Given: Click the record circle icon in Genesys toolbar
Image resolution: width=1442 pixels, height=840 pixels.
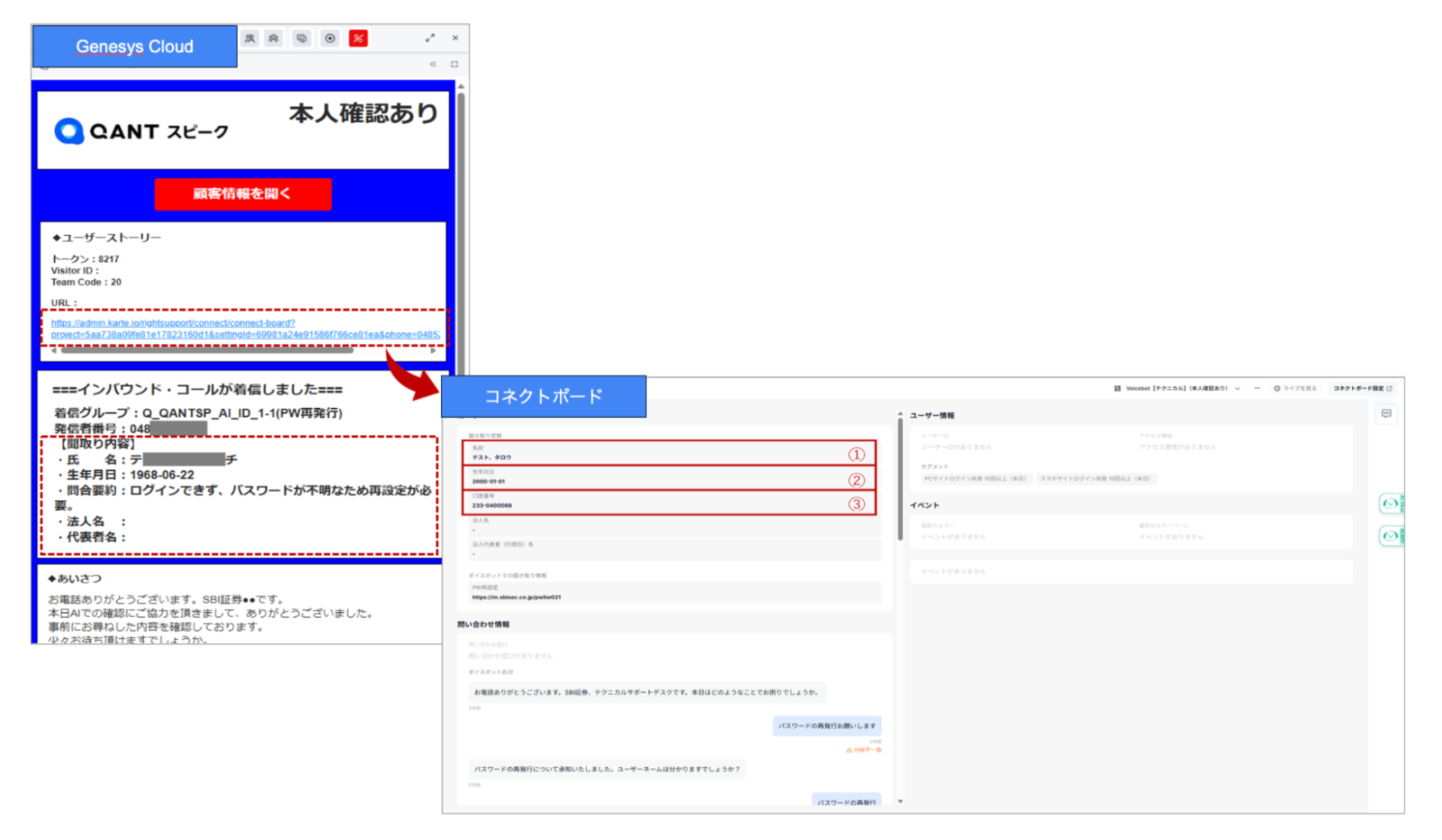Looking at the screenshot, I should pos(330,38).
